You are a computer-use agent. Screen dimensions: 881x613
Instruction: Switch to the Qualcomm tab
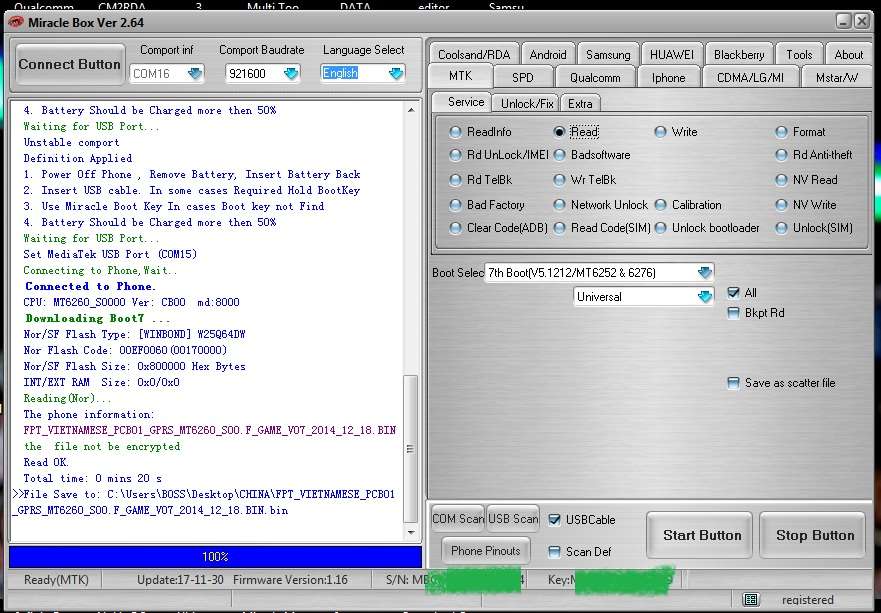[x=595, y=77]
